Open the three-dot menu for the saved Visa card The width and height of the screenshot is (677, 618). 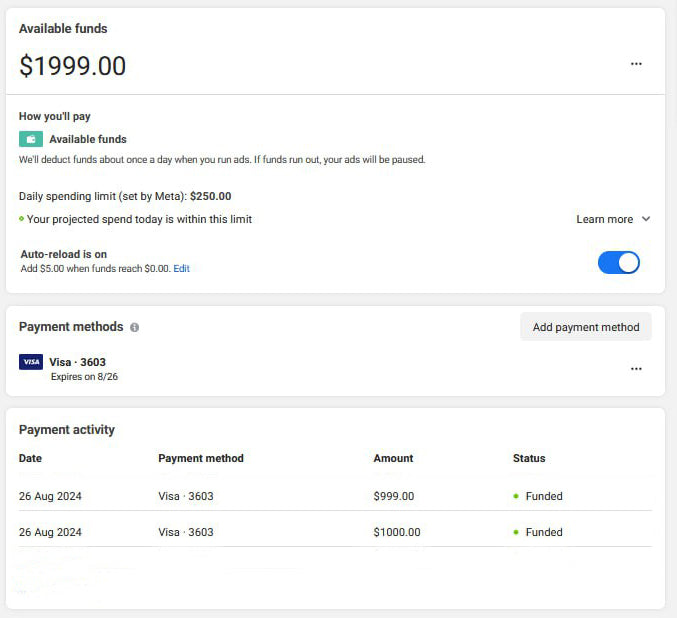636,369
